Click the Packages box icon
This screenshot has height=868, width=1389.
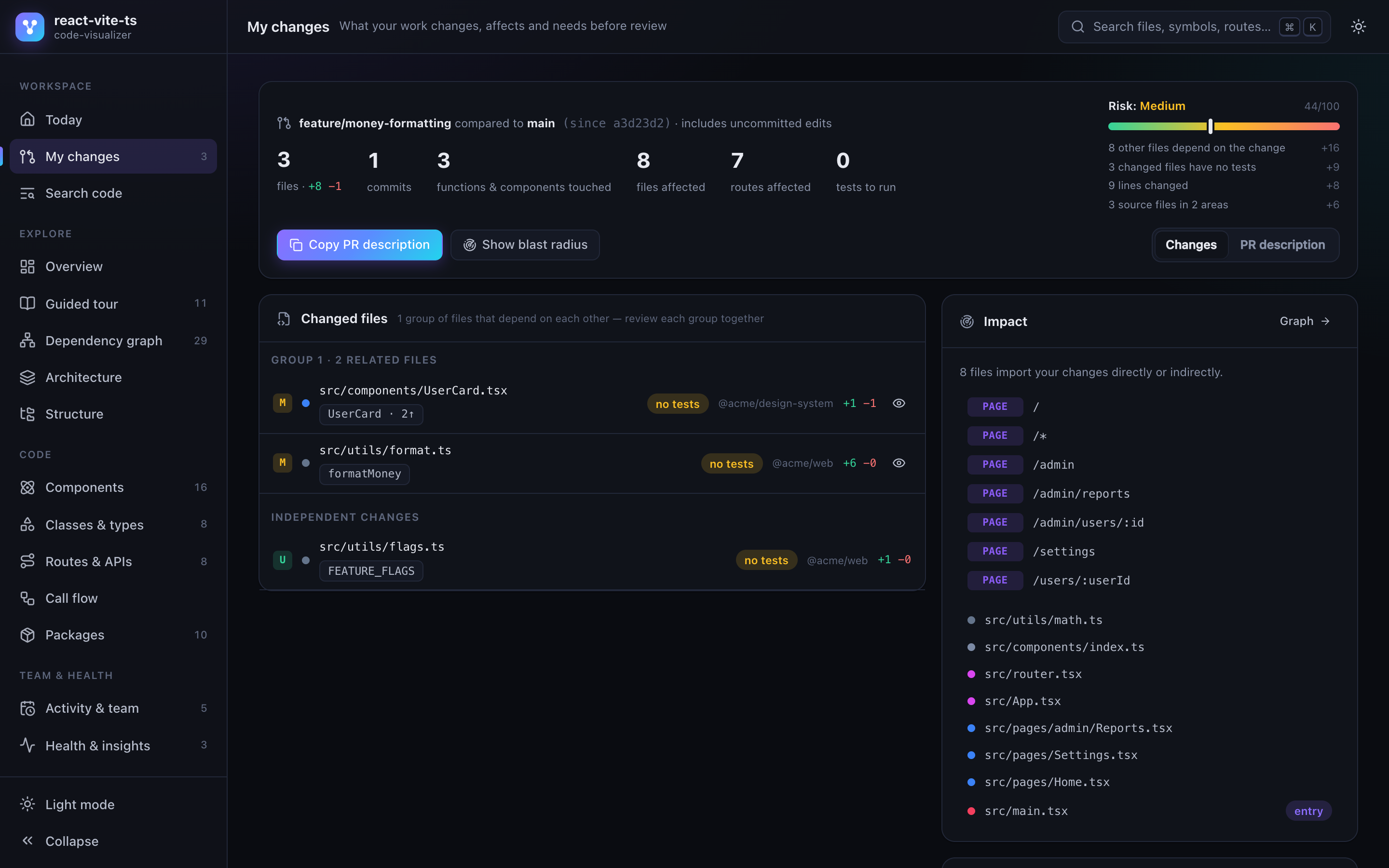(x=27, y=635)
